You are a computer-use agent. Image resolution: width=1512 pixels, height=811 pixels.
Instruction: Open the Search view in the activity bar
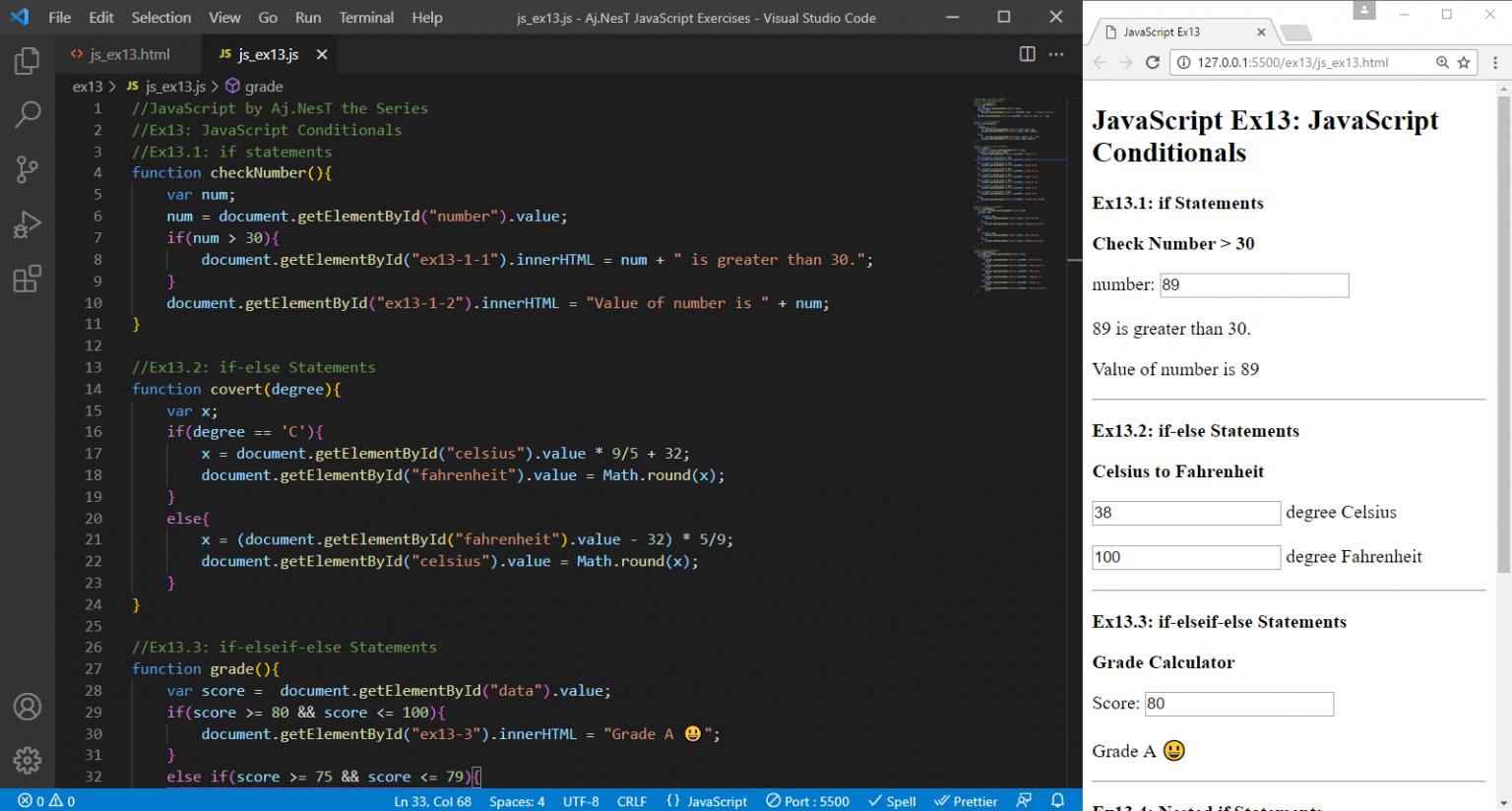pyautogui.click(x=27, y=115)
